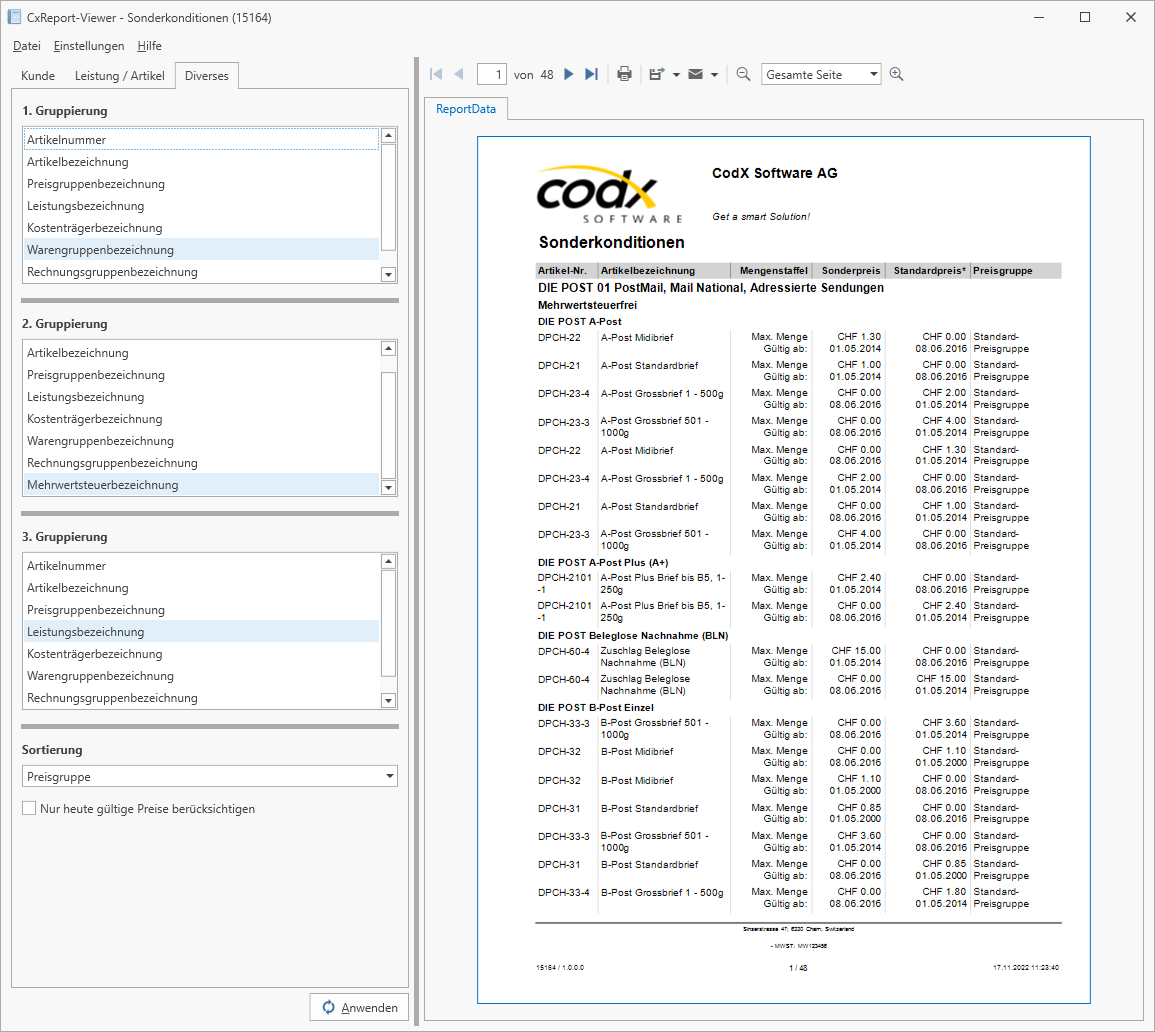The width and height of the screenshot is (1155, 1032).
Task: Select Warengruppenbezeichnung in 2. Gruppierung
Action: point(201,440)
